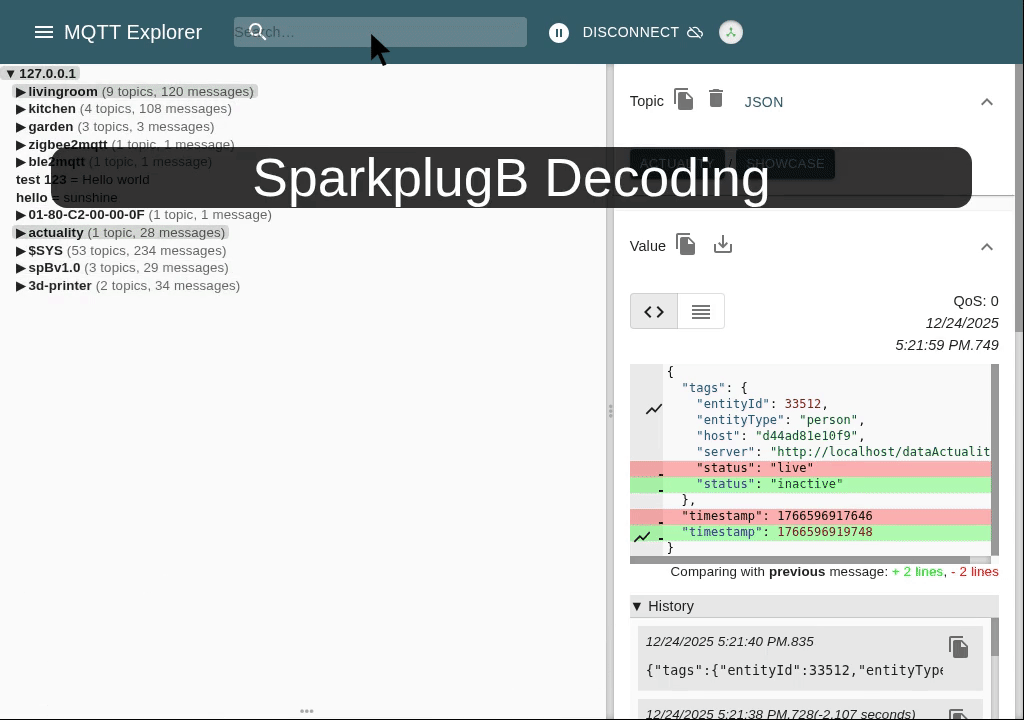The image size is (1024, 720).
Task: Open the navigation hamburger menu
Action: tap(44, 32)
